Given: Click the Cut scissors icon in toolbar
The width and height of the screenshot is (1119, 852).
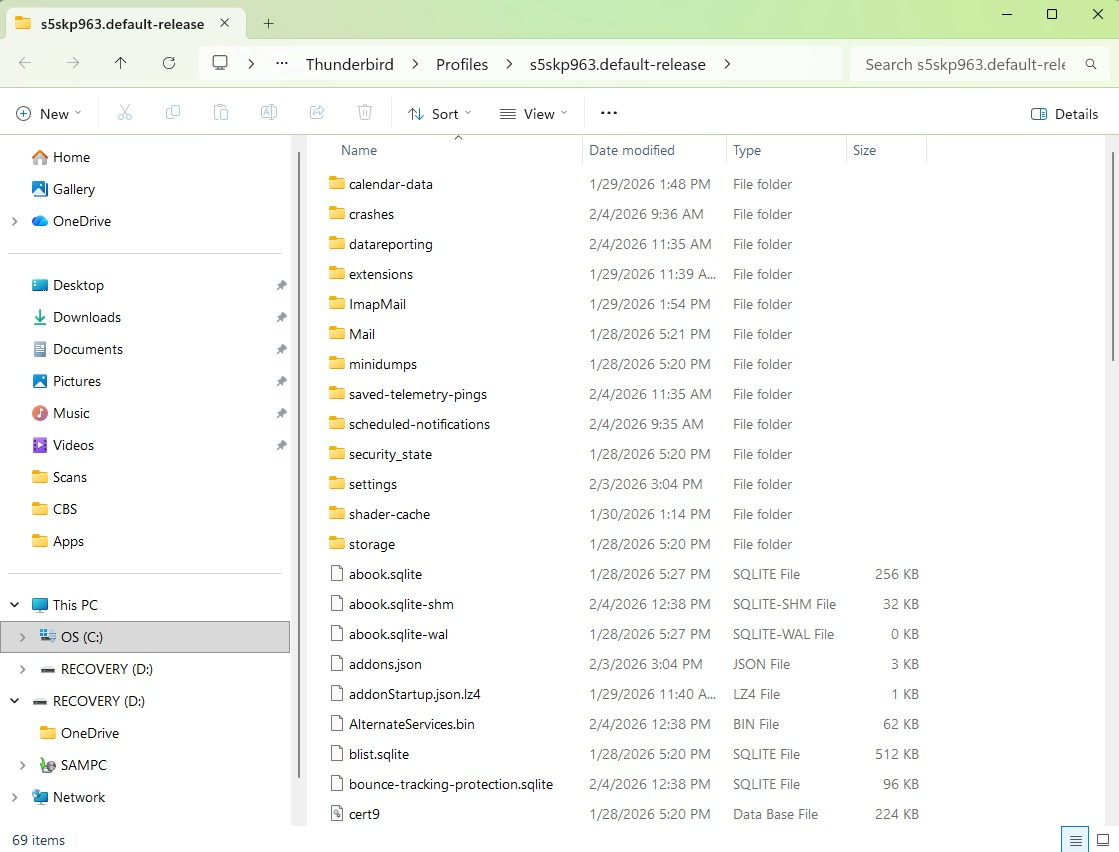Looking at the screenshot, I should (125, 113).
